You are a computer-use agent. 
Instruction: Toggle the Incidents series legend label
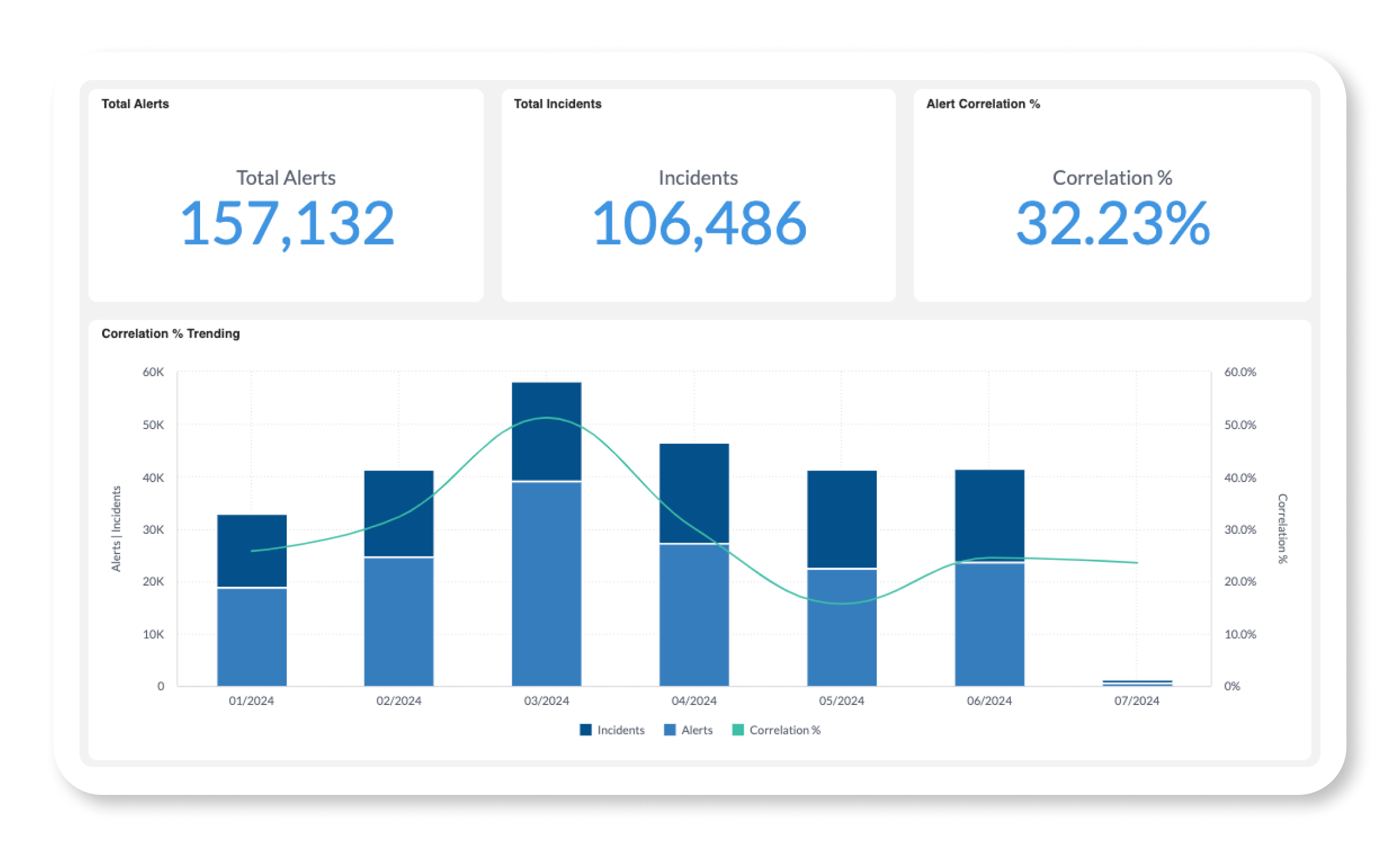click(x=621, y=730)
